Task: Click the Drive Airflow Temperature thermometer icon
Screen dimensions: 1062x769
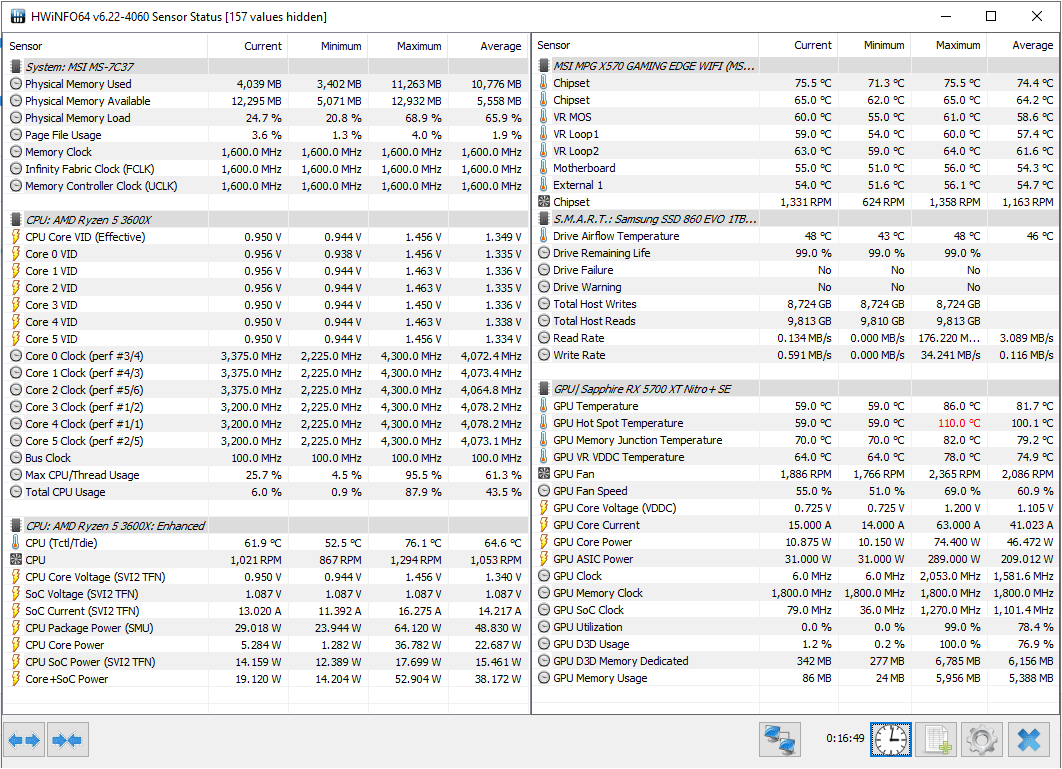Action: [x=544, y=236]
